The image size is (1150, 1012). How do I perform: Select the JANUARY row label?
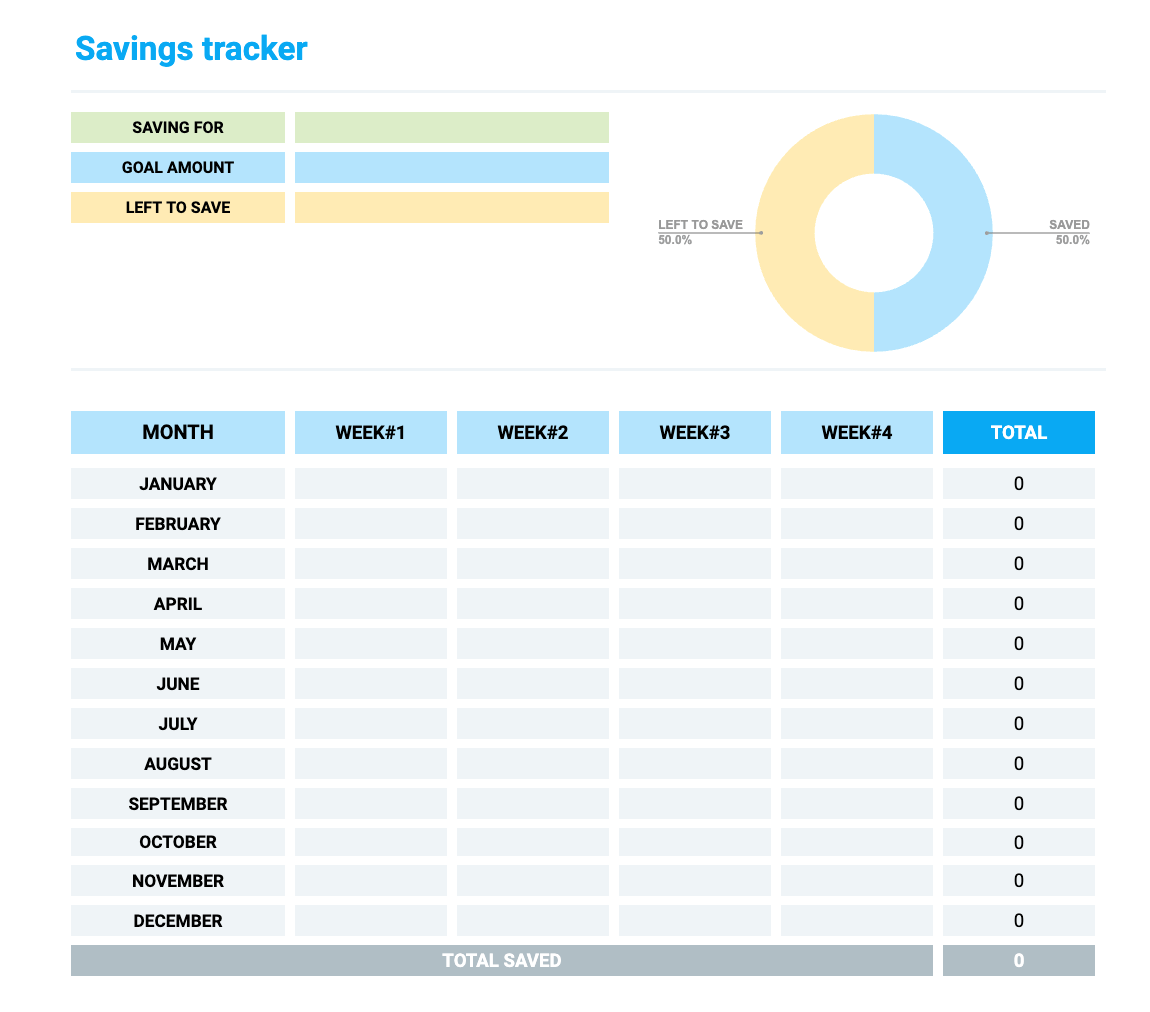pyautogui.click(x=177, y=484)
